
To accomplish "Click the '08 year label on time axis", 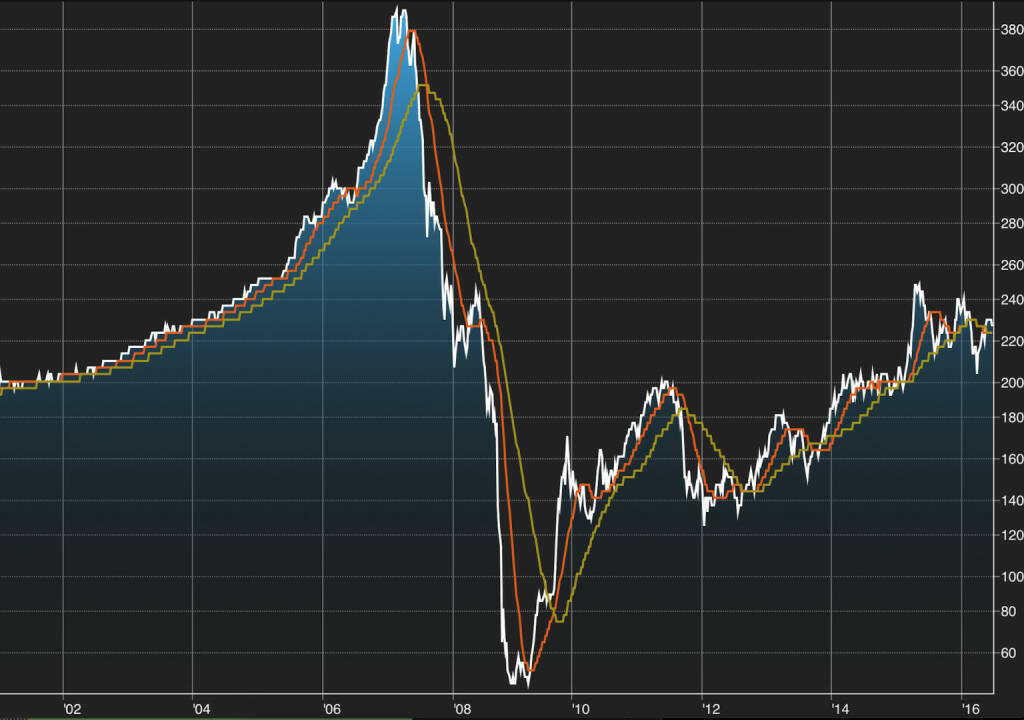I will (462, 709).
